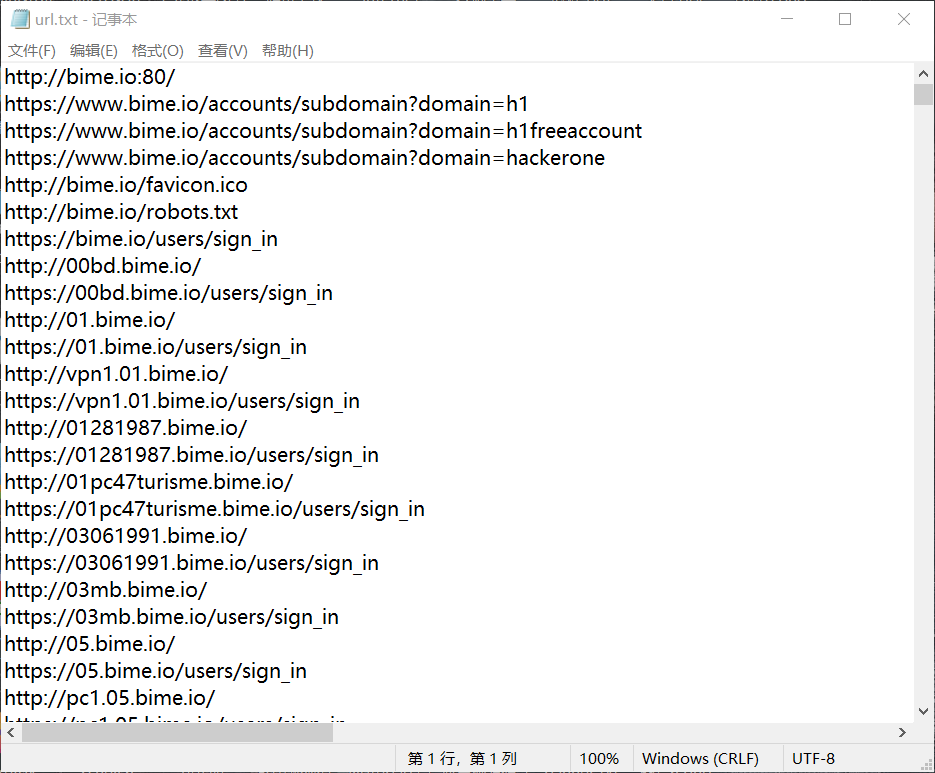This screenshot has width=935, height=773.
Task: Open the 帮助(H) menu
Action: click(287, 51)
